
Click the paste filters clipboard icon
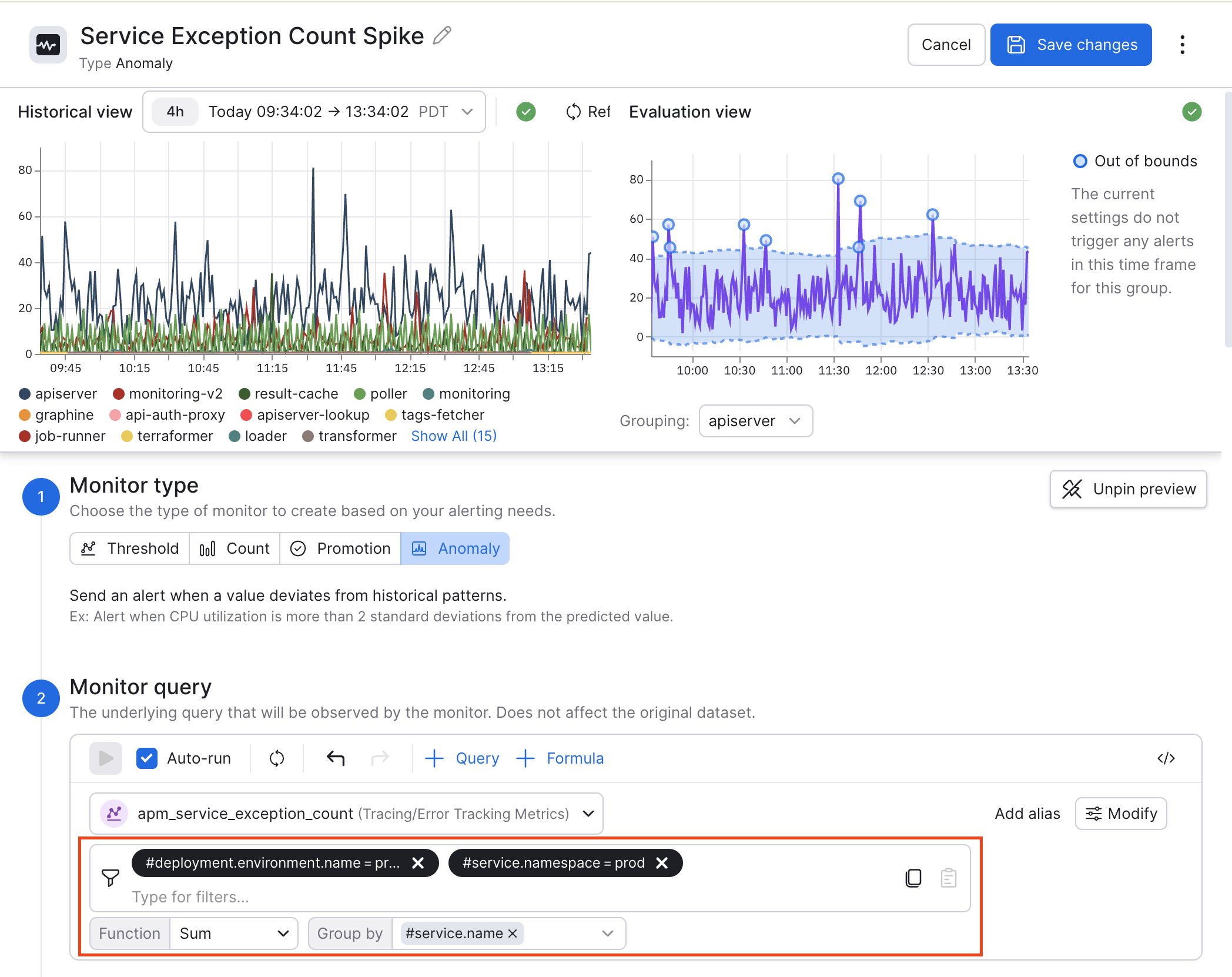[949, 878]
